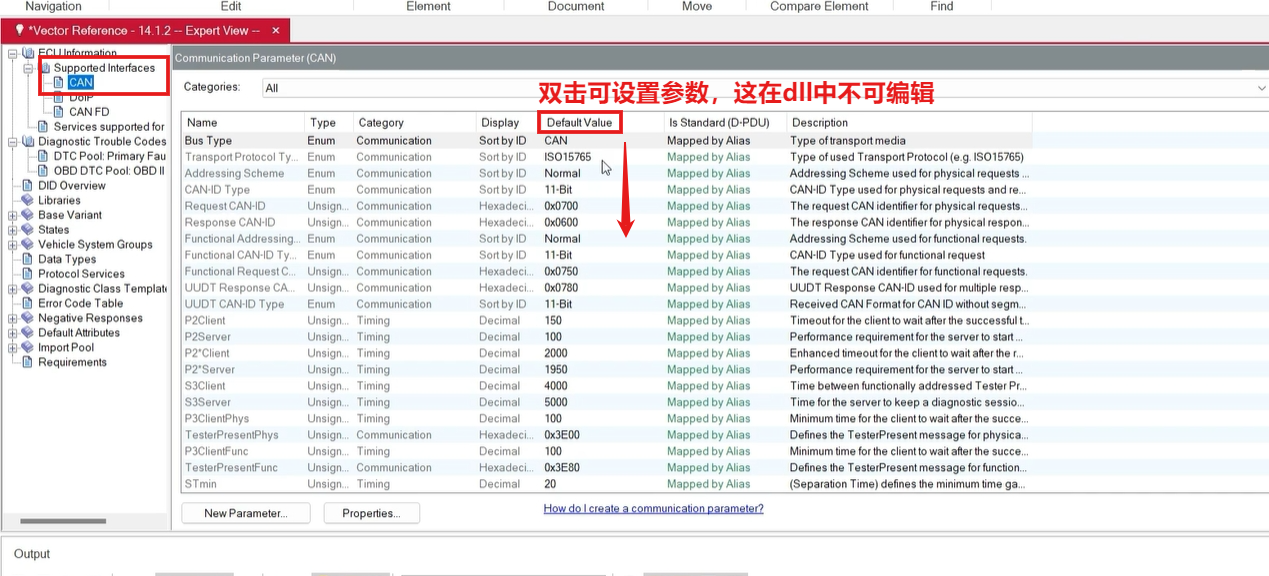This screenshot has width=1269, height=576.
Task: Click the Vehicle System Groups icon
Action: [28, 244]
